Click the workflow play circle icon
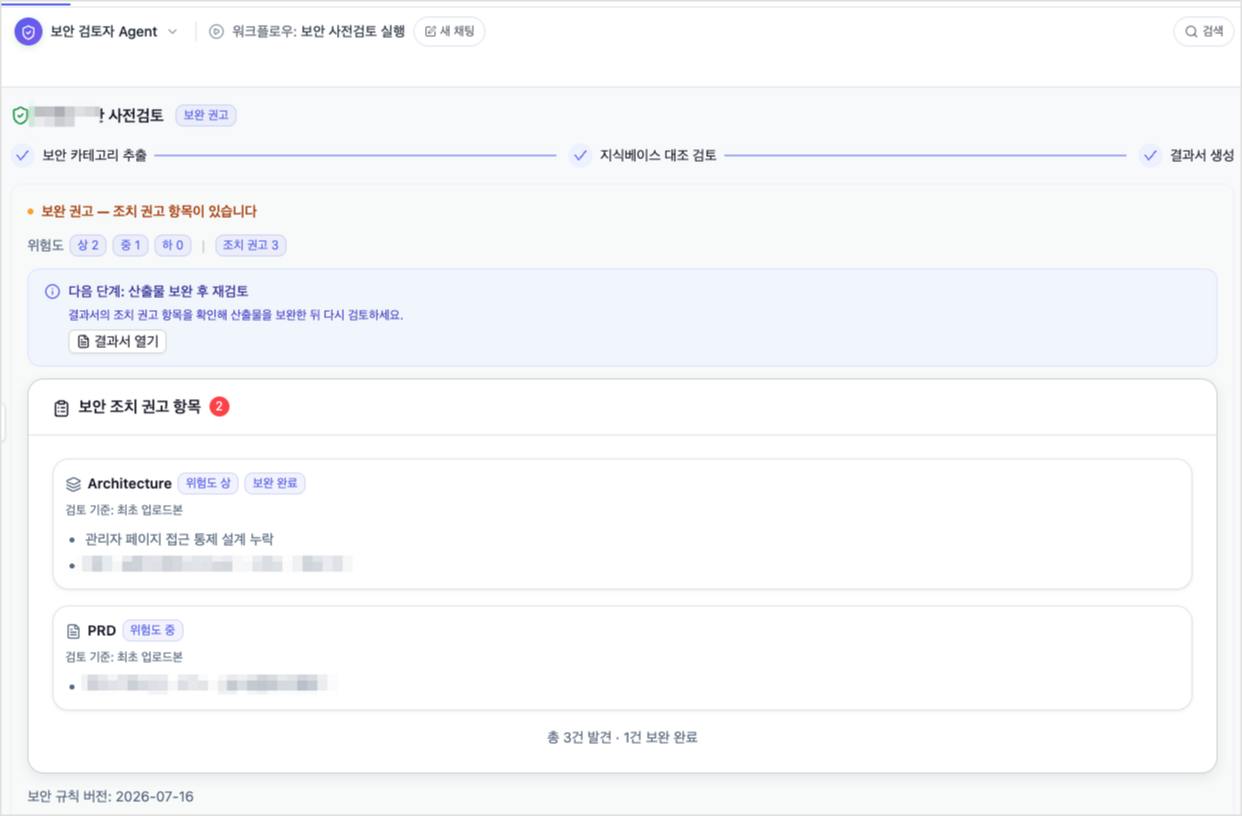Screen dimensions: 1242x816 click(216, 32)
